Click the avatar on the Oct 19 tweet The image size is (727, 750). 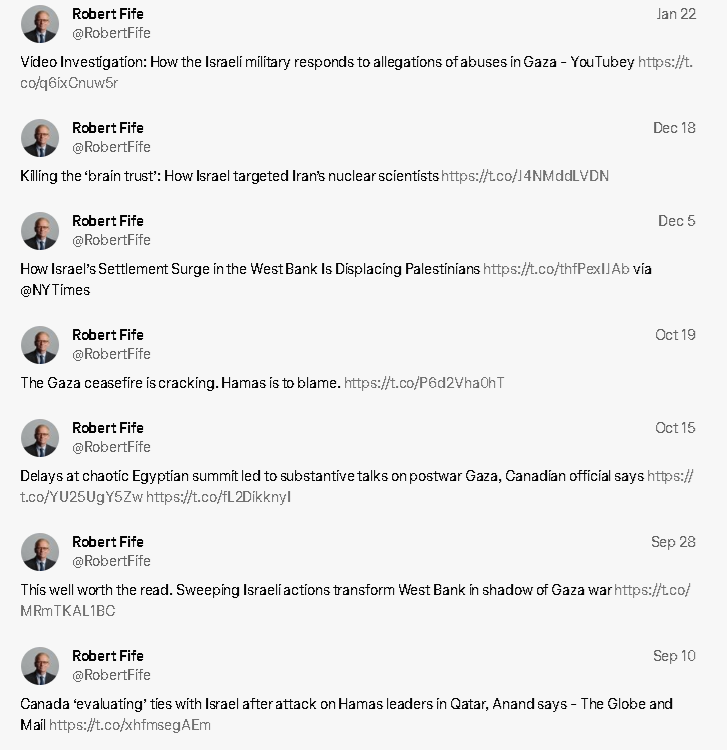pyautogui.click(x=40, y=344)
